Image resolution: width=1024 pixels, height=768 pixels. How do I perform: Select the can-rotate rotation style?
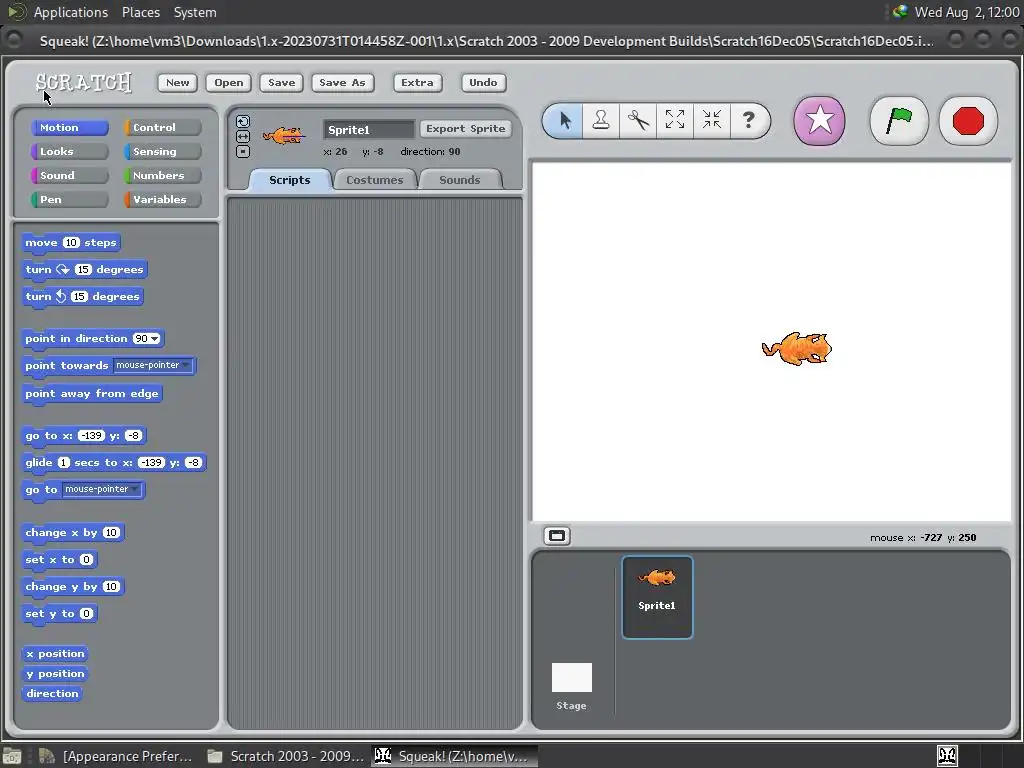pyautogui.click(x=243, y=121)
